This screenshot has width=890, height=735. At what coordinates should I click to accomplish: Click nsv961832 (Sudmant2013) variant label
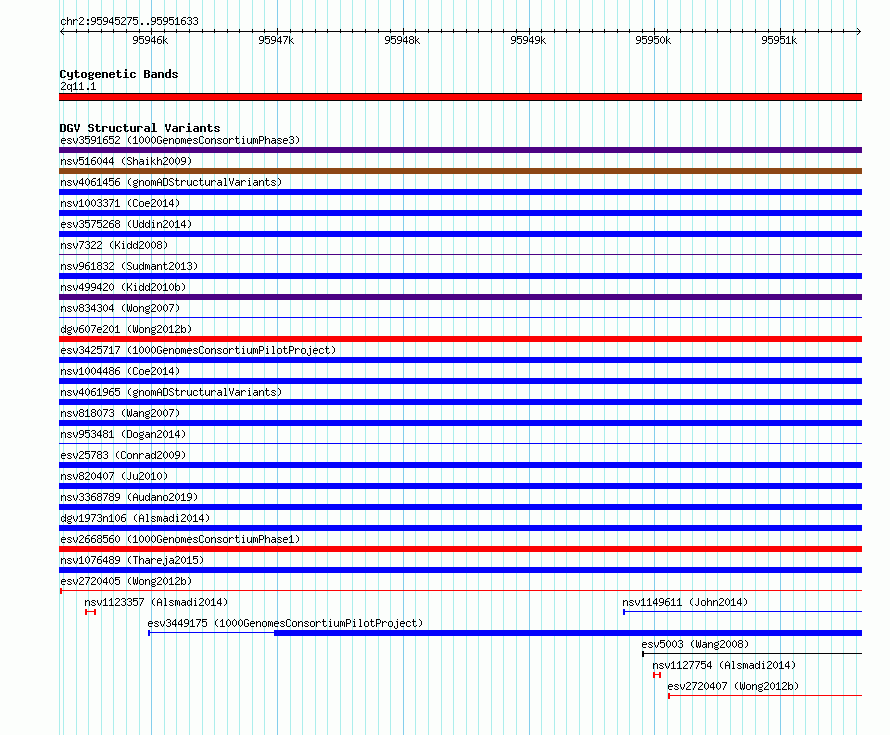pos(129,266)
